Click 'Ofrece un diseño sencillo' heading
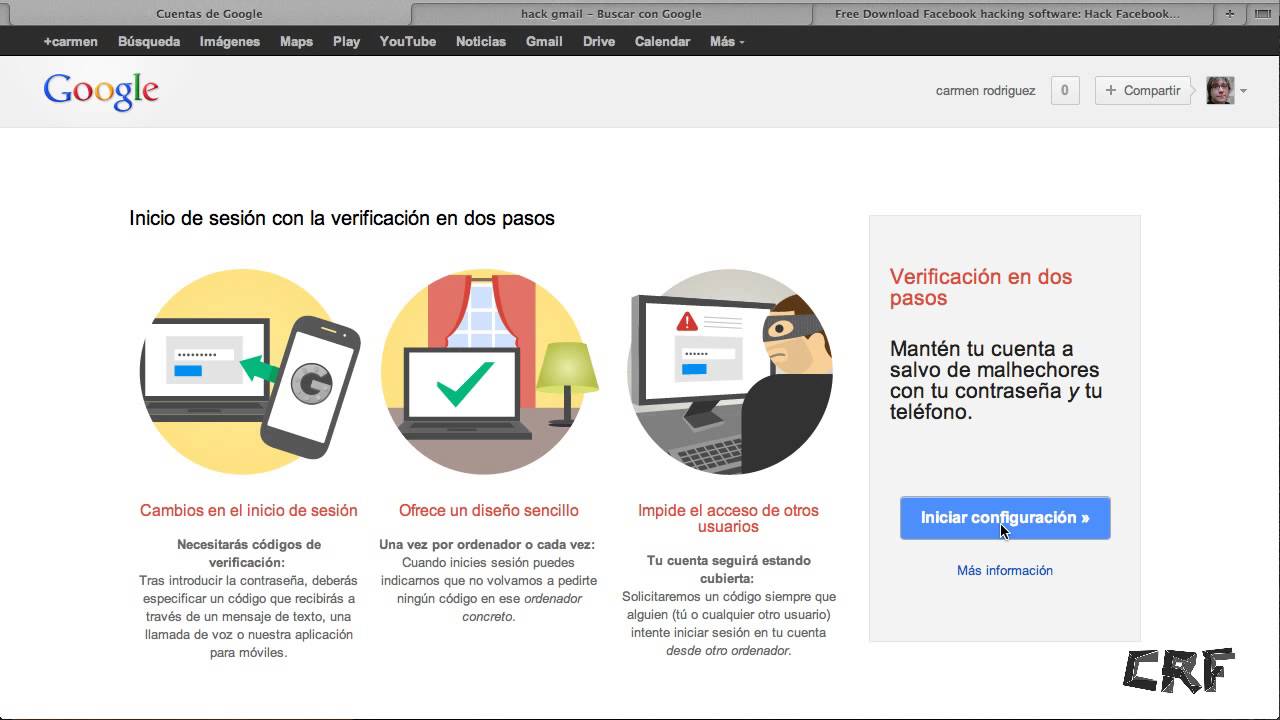 tap(489, 510)
